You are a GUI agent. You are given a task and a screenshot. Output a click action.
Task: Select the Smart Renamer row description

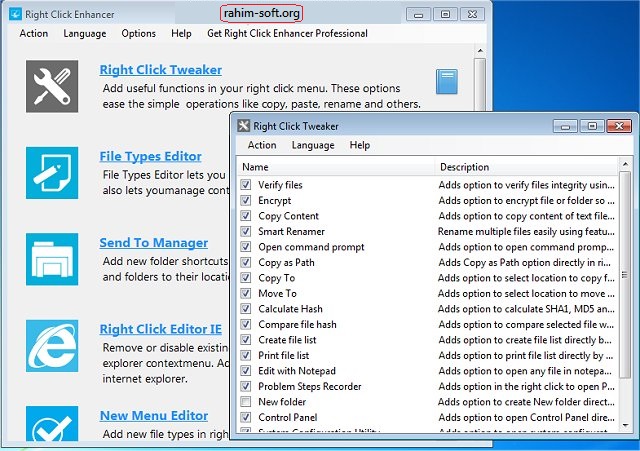(x=526, y=231)
